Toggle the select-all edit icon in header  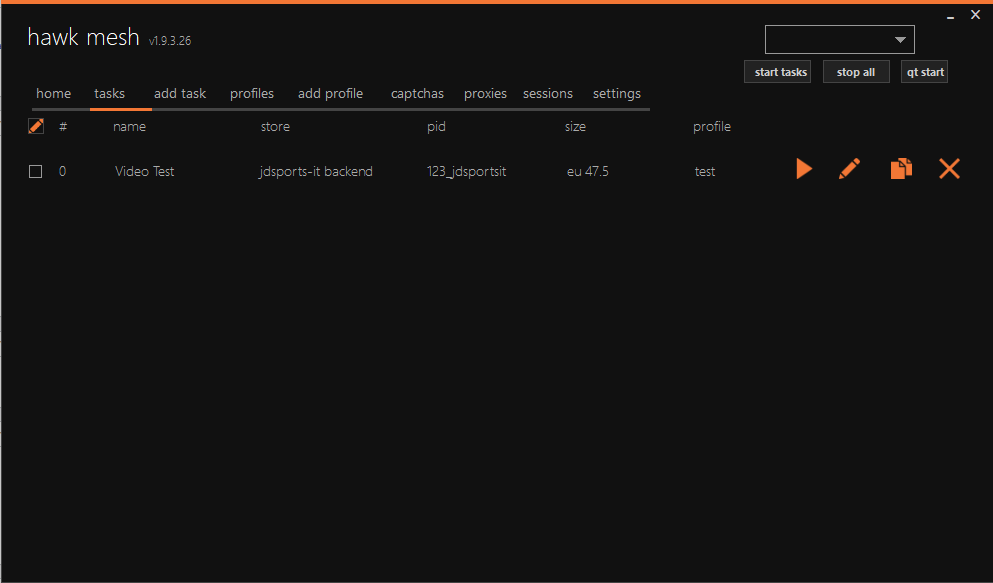[x=36, y=126]
